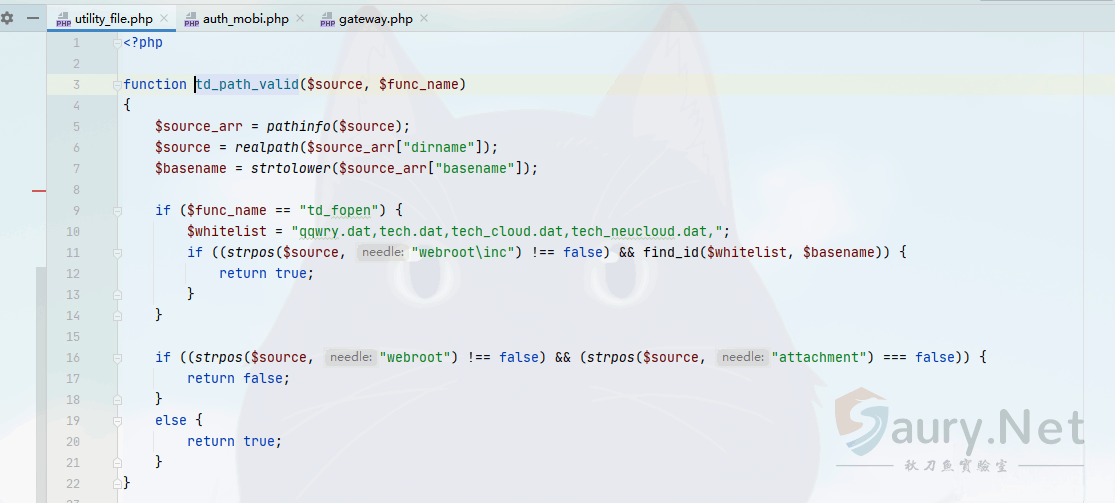Viewport: 1115px width, 503px height.
Task: Close the utility_file.php tab
Action: [x=164, y=19]
